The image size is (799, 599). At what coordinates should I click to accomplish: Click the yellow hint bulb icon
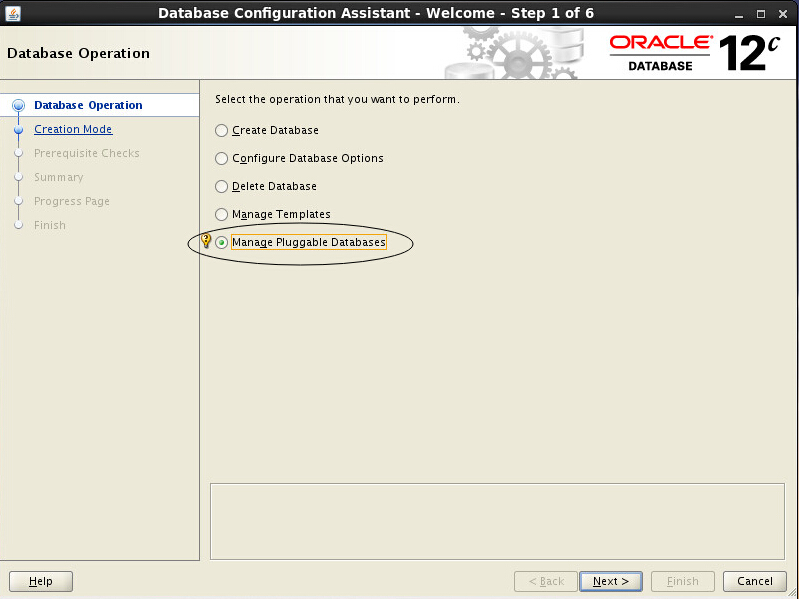click(x=206, y=240)
